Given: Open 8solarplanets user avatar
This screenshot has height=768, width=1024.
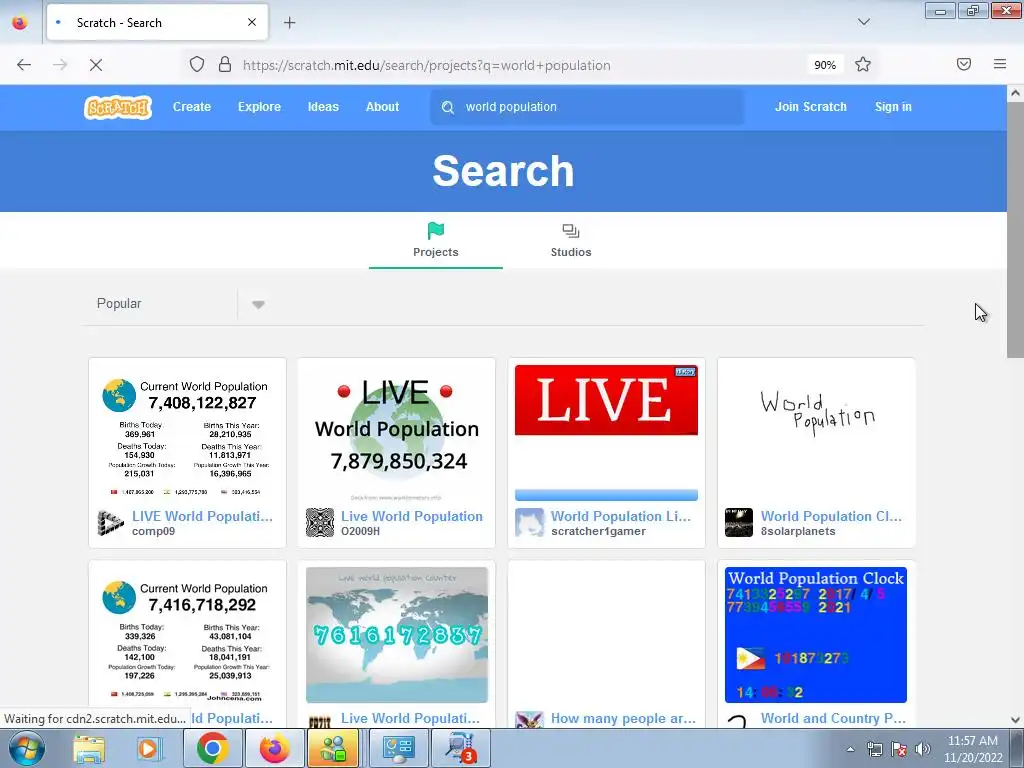Looking at the screenshot, I should (739, 523).
